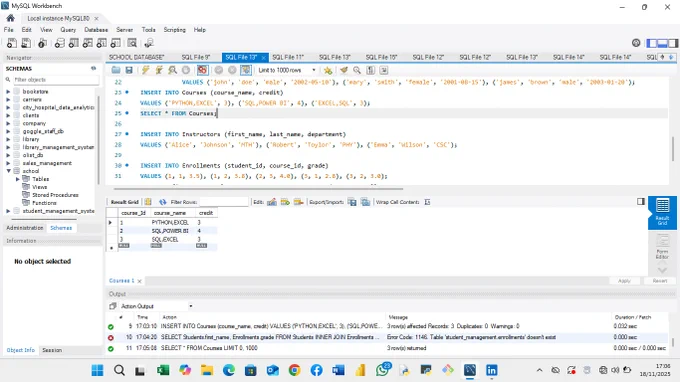Click the reconnect to DBMS icon
This screenshot has width=680, height=382.
149,43
